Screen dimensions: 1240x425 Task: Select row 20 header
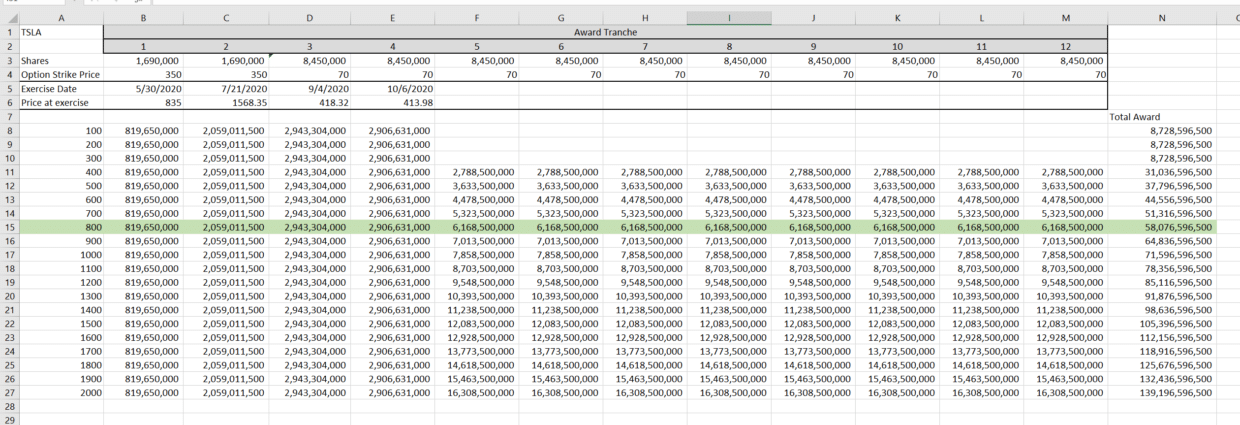8,297
